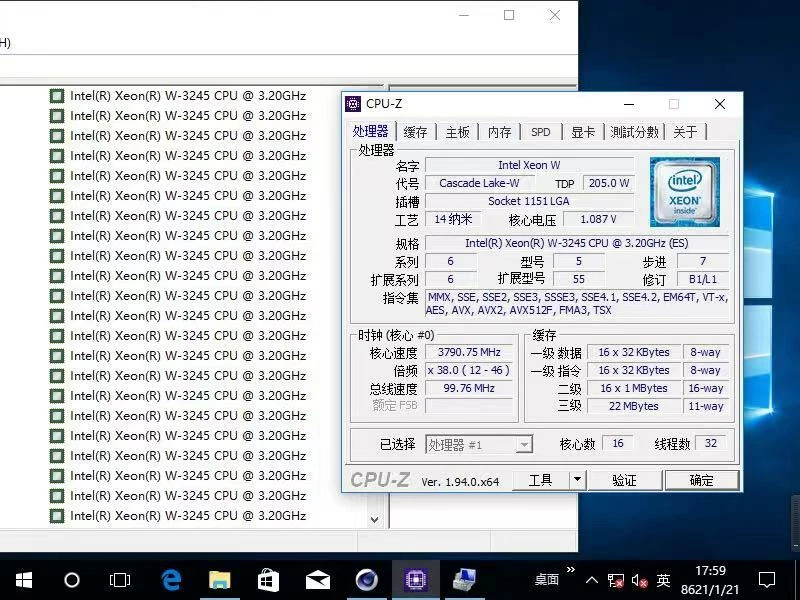This screenshot has height=600, width=800.
Task: Open the SPD tab
Action: tap(540, 132)
